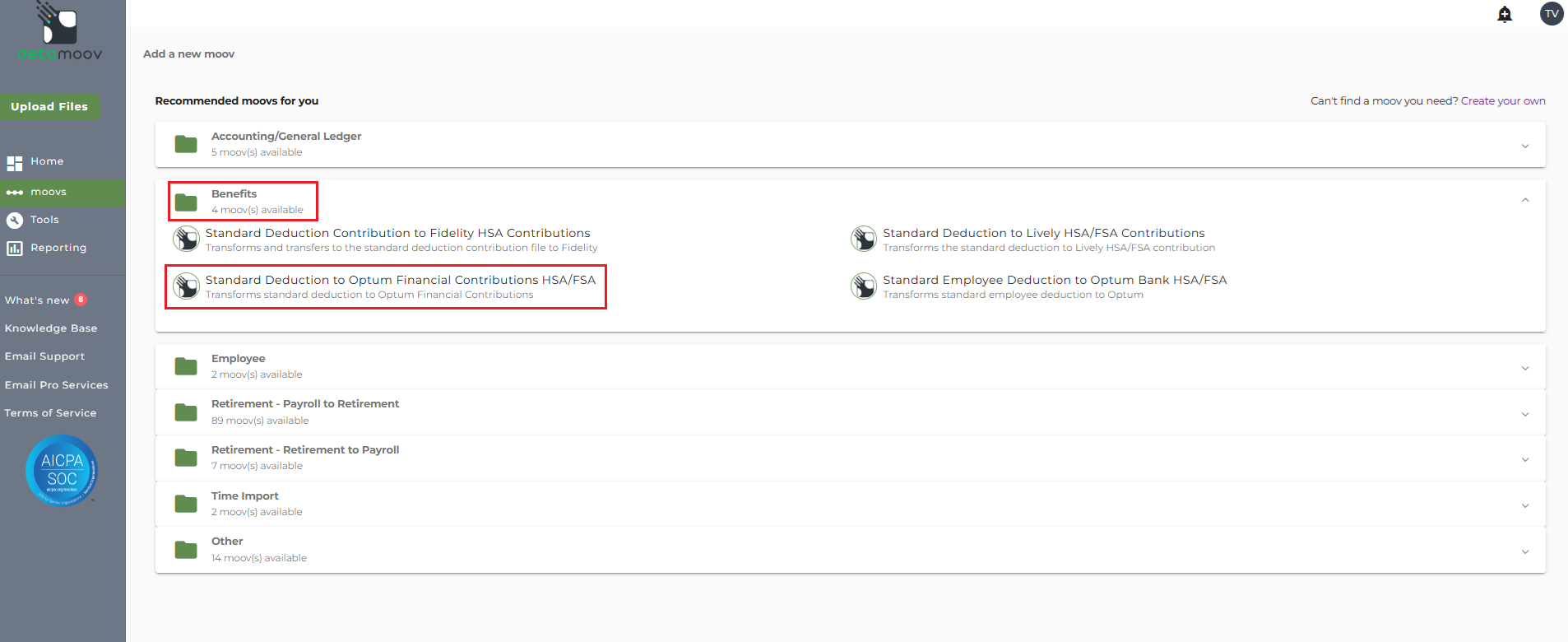Image resolution: width=1568 pixels, height=642 pixels.
Task: Select Standard Deduction Contribution to Fidelity HSA Contributions
Action: (x=398, y=233)
